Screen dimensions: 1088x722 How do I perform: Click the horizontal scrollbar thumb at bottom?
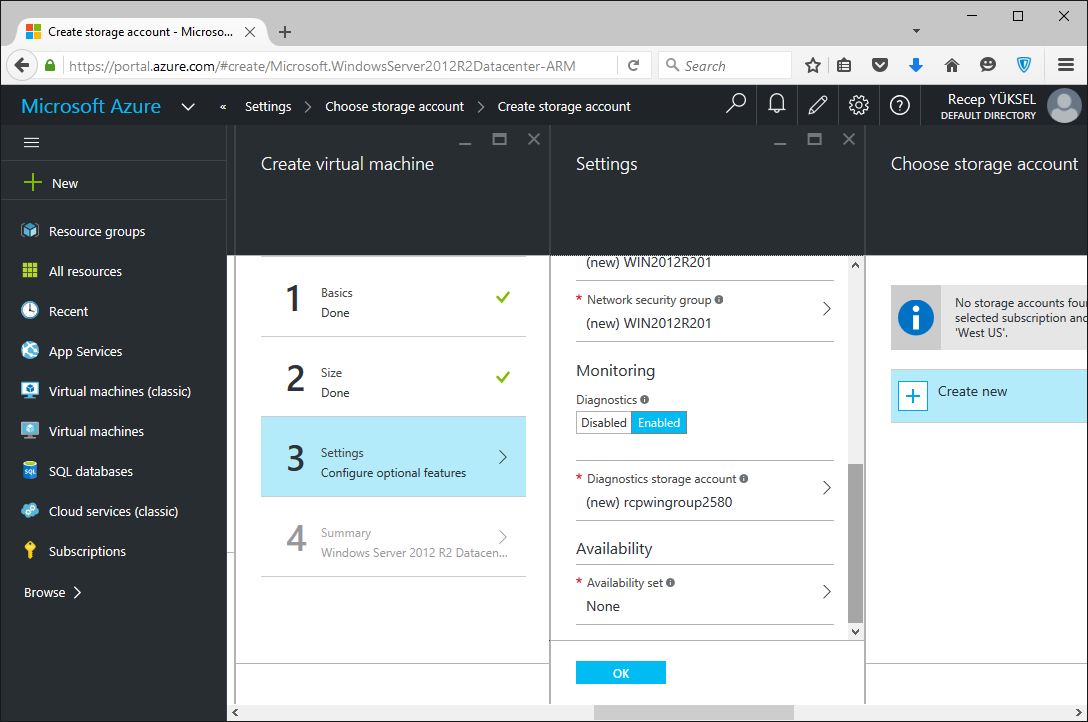click(x=693, y=712)
